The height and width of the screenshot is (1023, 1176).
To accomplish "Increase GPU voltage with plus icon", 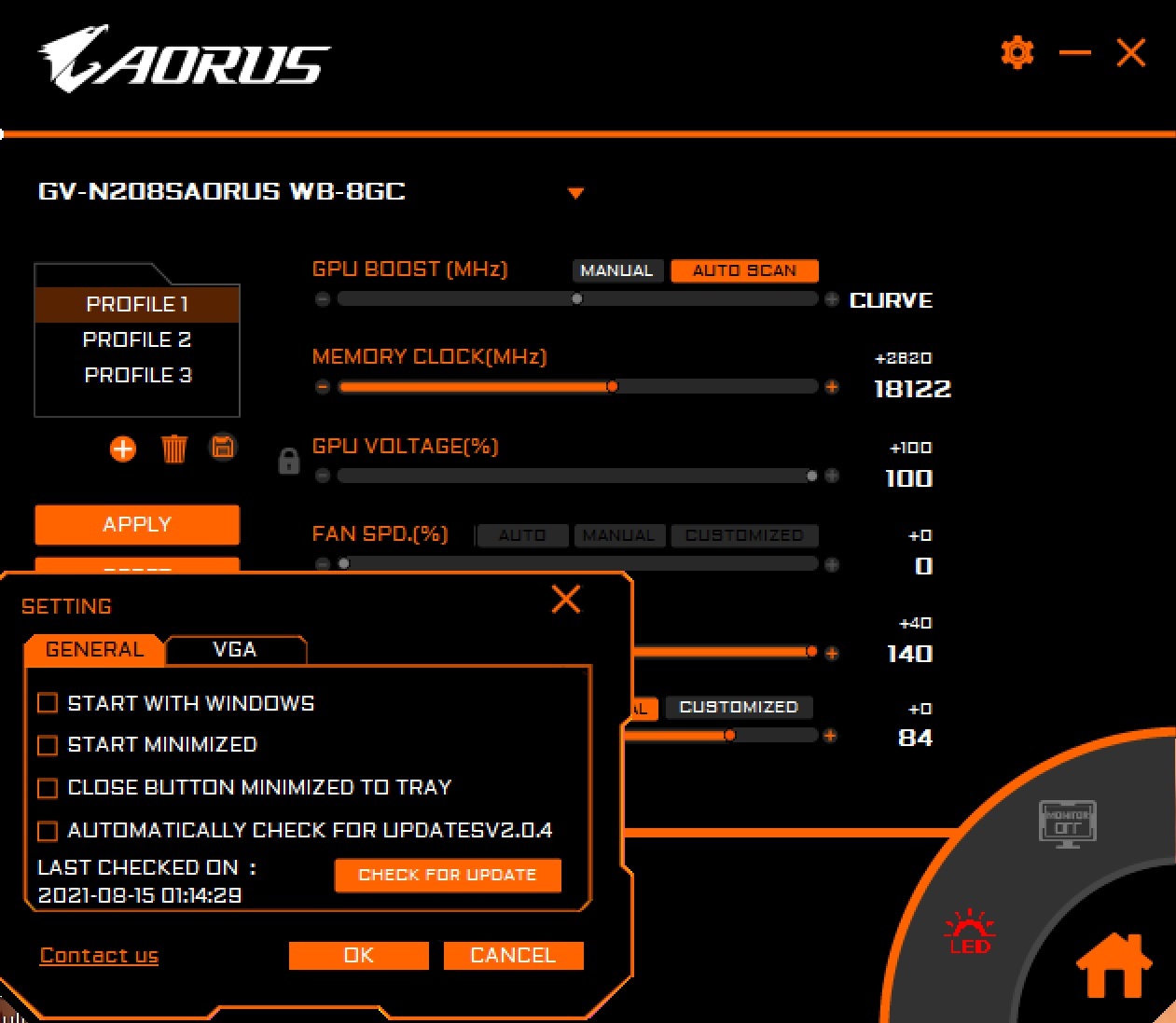I will click(832, 476).
